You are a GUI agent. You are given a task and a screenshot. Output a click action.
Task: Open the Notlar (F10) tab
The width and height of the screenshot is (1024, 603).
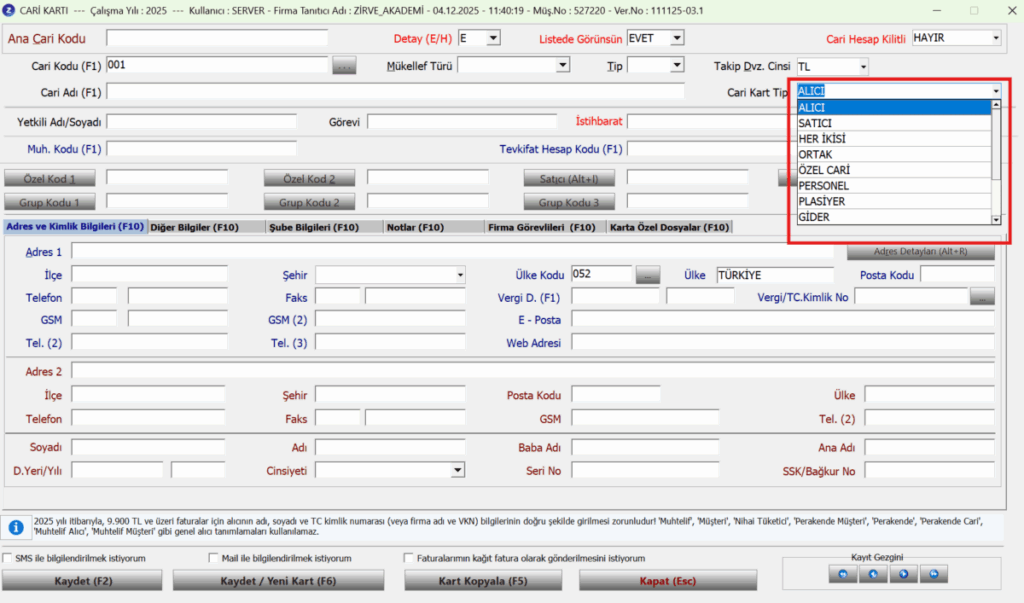pyautogui.click(x=415, y=227)
